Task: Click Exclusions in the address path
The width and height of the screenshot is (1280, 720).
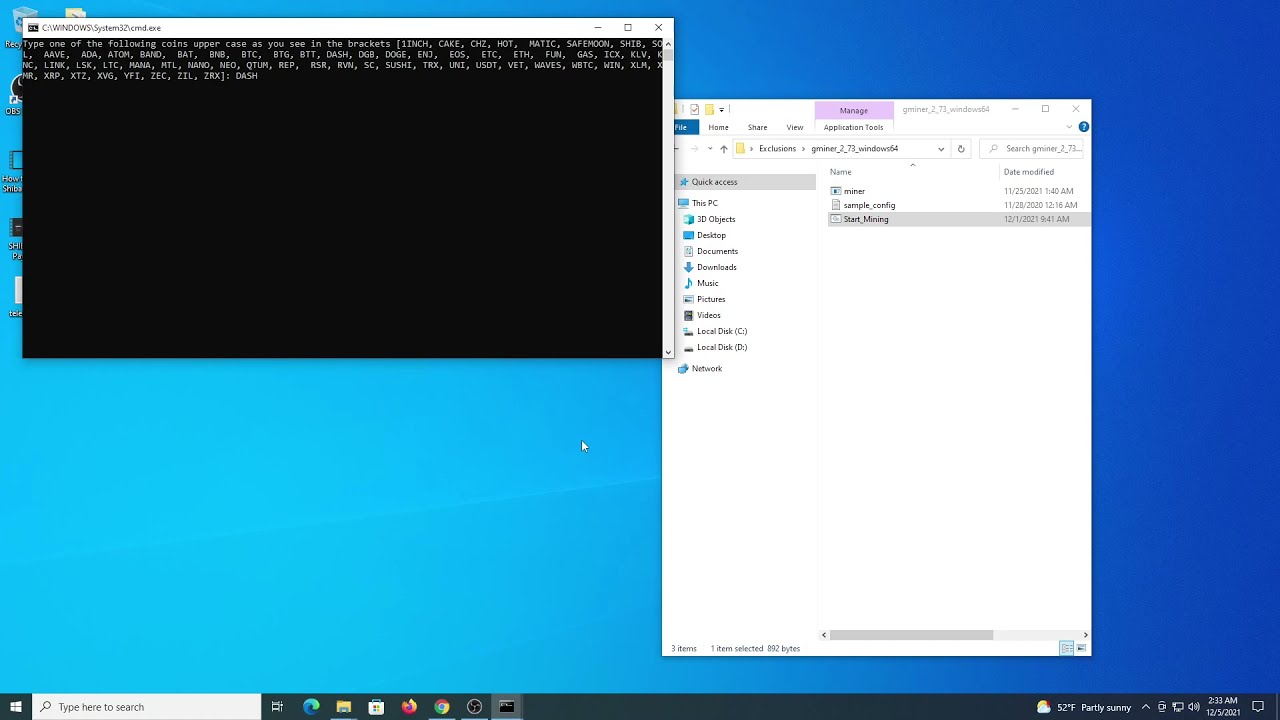Action: click(777, 149)
